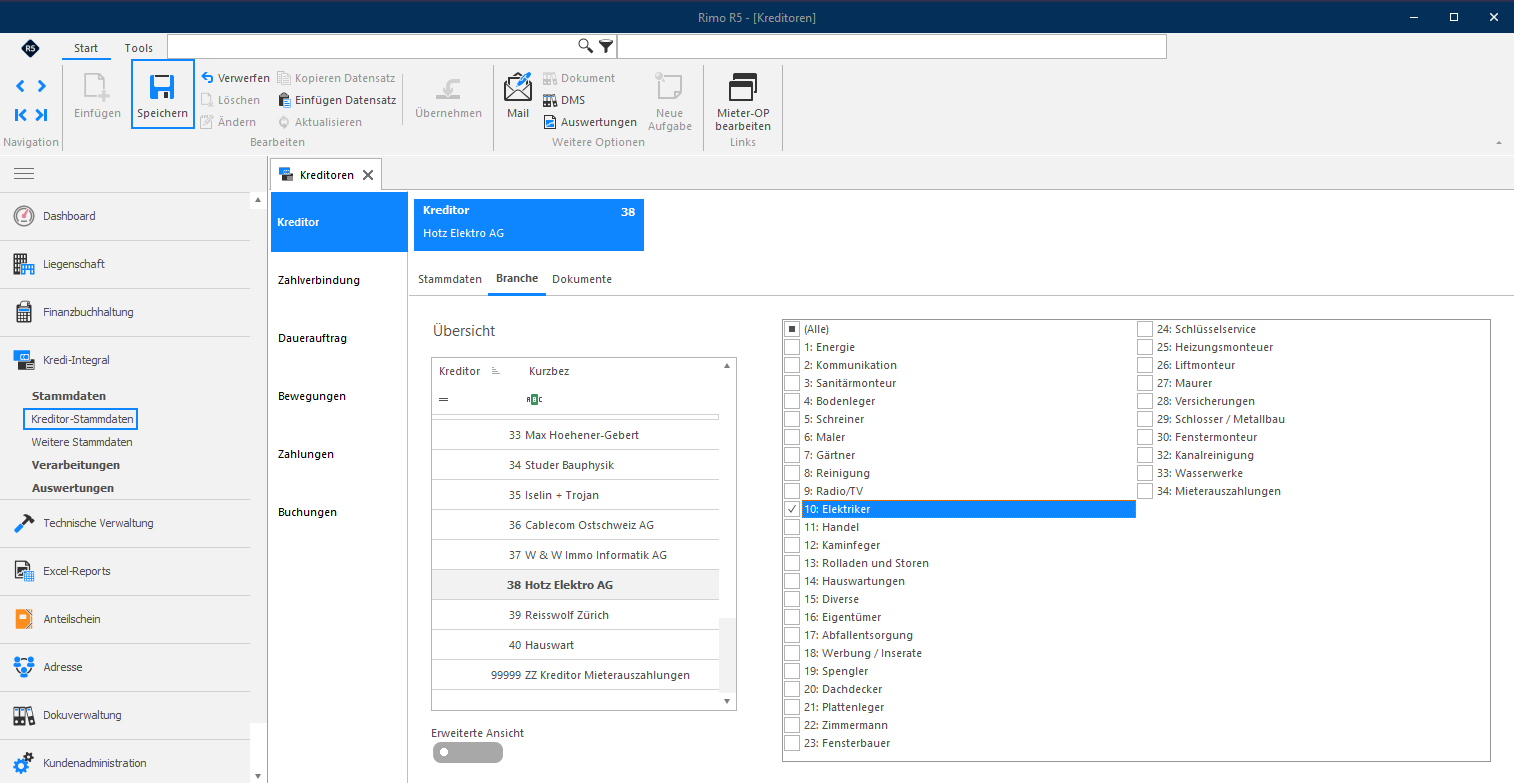Select row 39 Reisswolf Zürich
Viewport: 1514px width, 783px height.
click(575, 615)
